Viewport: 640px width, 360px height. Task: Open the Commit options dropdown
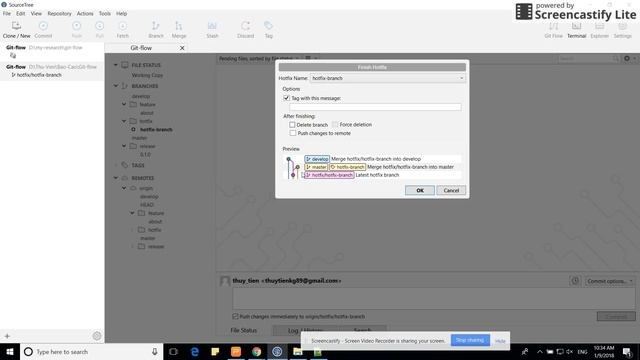coord(610,281)
